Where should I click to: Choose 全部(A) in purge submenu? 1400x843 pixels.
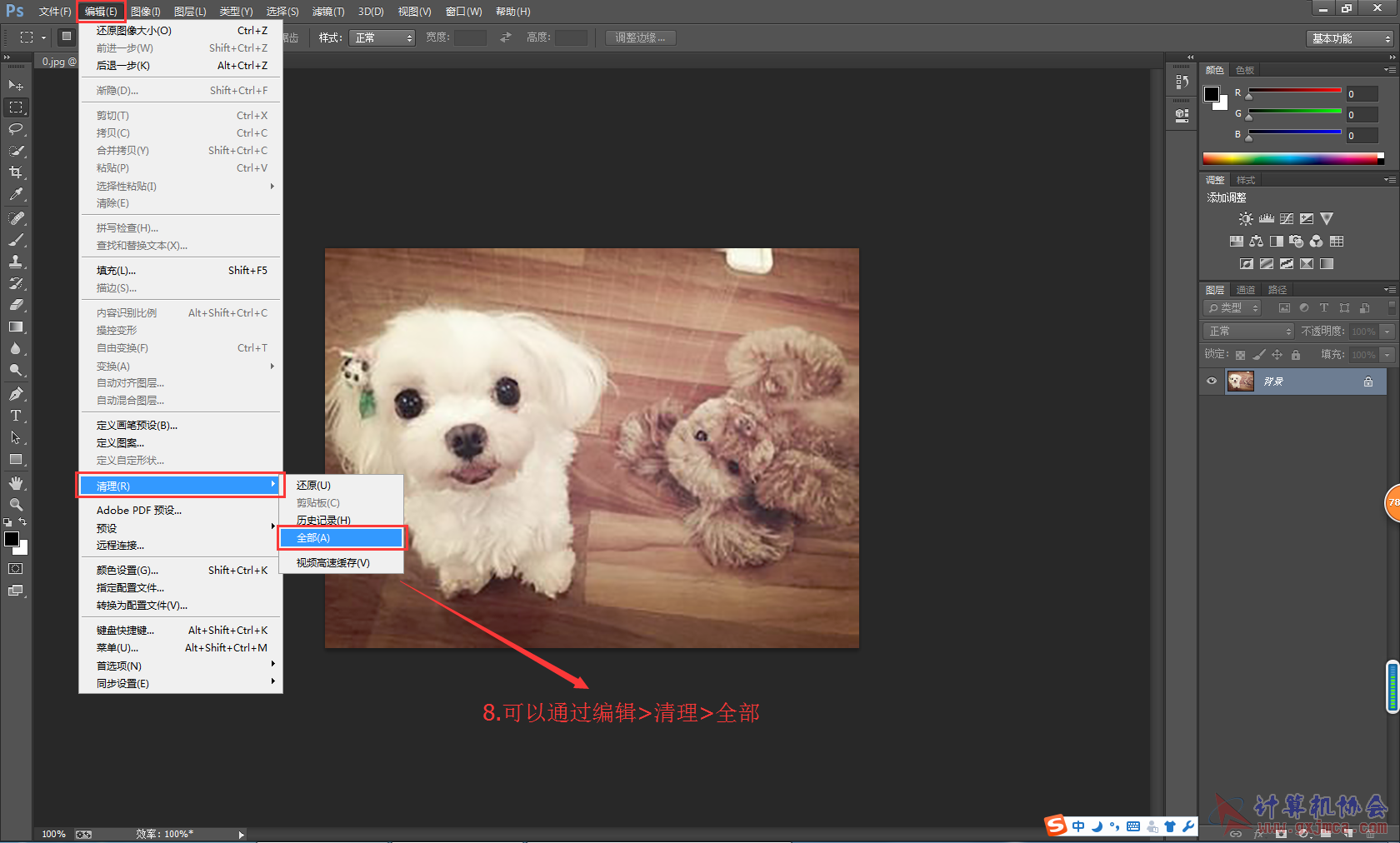[341, 538]
